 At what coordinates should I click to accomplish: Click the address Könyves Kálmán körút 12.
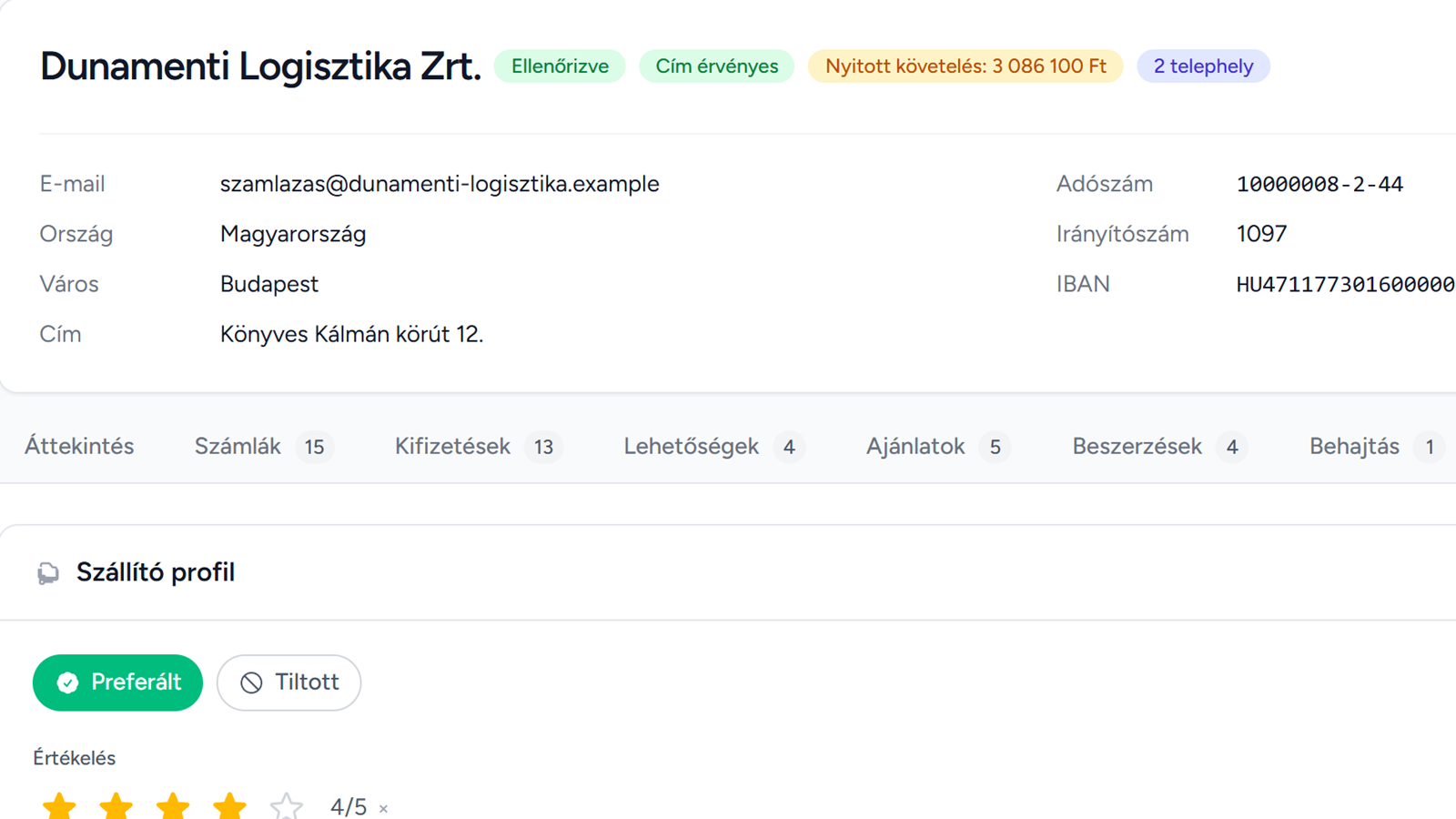(x=352, y=334)
